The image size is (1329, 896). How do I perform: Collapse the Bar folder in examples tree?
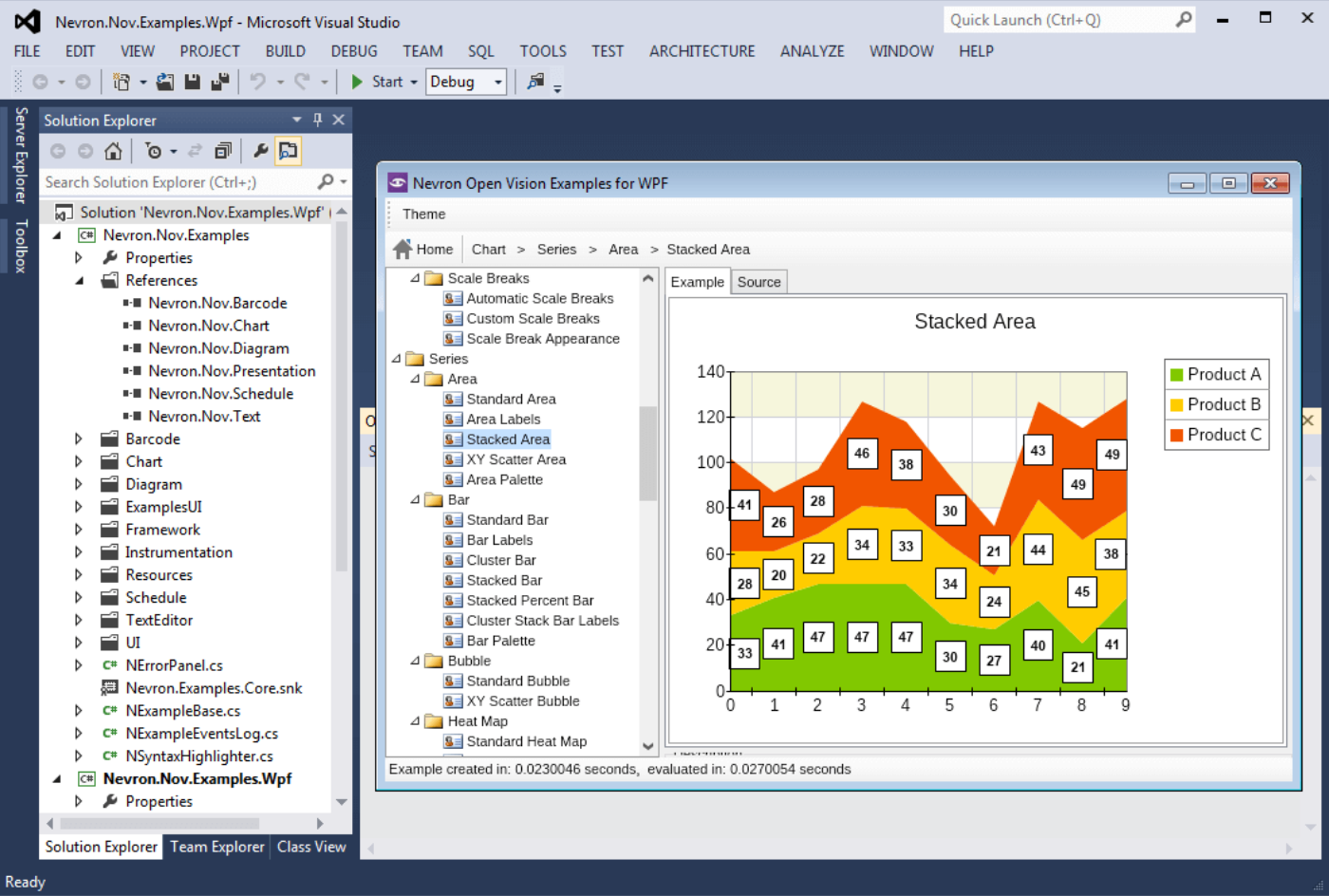pyautogui.click(x=415, y=500)
